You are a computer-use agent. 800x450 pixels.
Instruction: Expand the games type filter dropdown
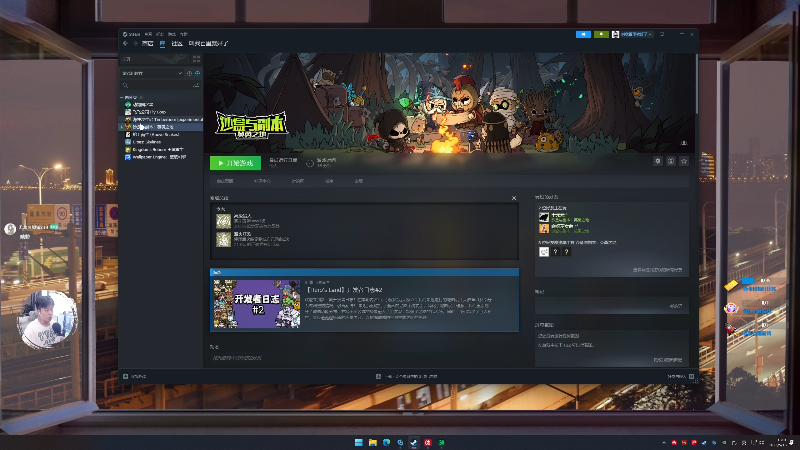tap(152, 73)
